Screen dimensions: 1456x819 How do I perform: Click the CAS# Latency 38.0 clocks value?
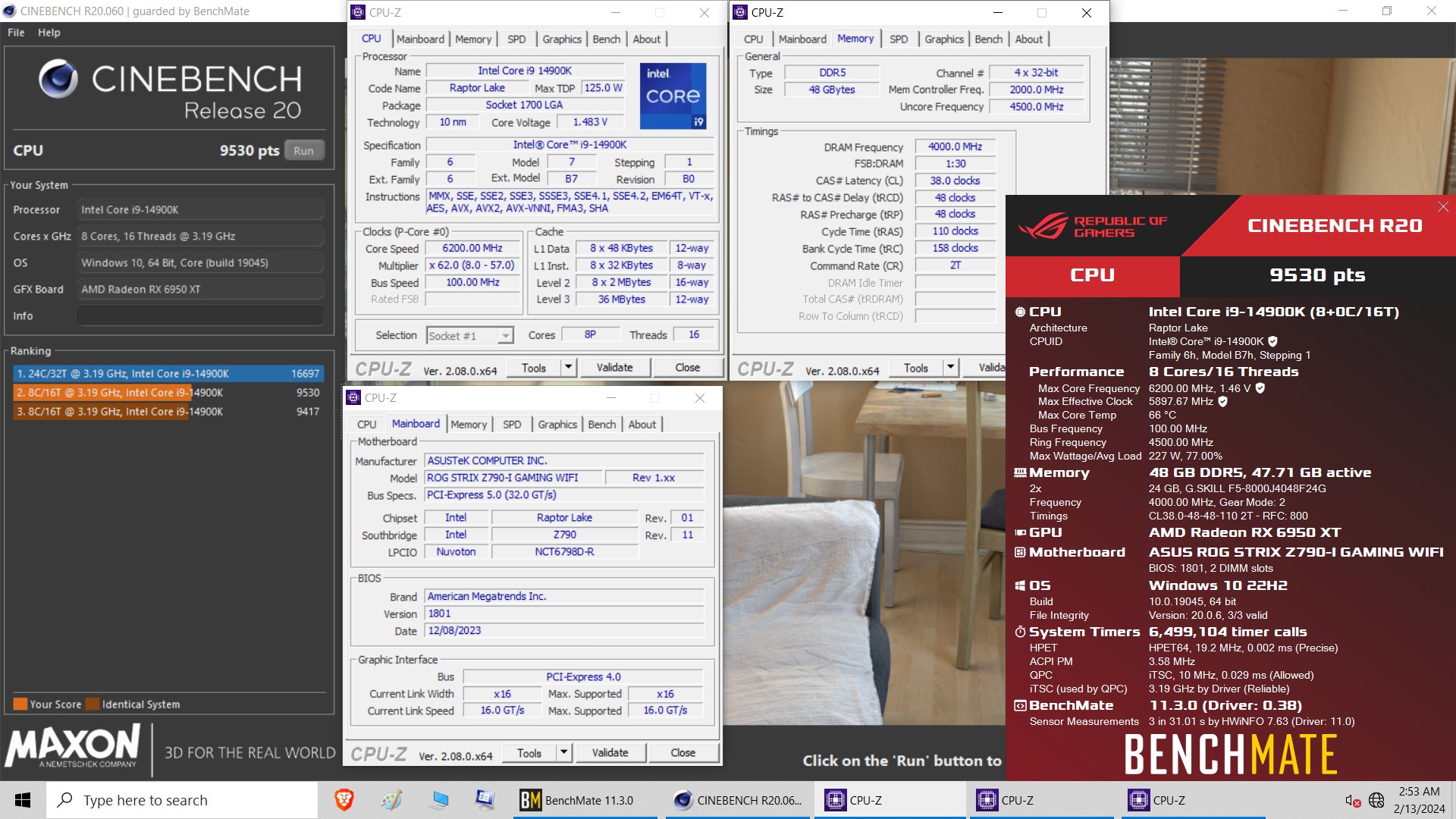955,180
